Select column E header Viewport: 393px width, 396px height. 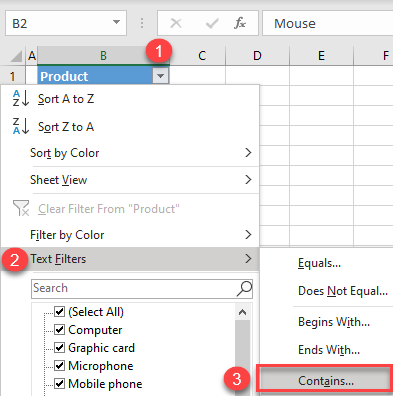point(321,56)
